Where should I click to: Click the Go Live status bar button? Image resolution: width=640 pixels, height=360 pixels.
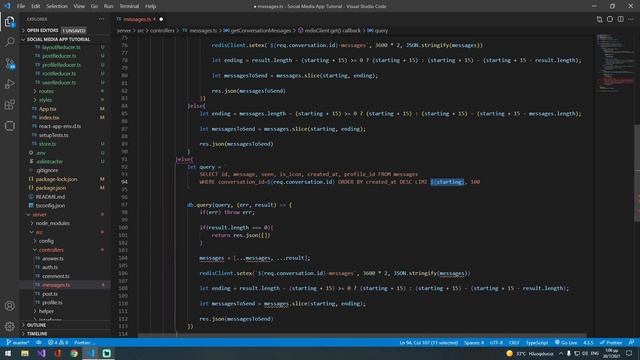(x=566, y=342)
